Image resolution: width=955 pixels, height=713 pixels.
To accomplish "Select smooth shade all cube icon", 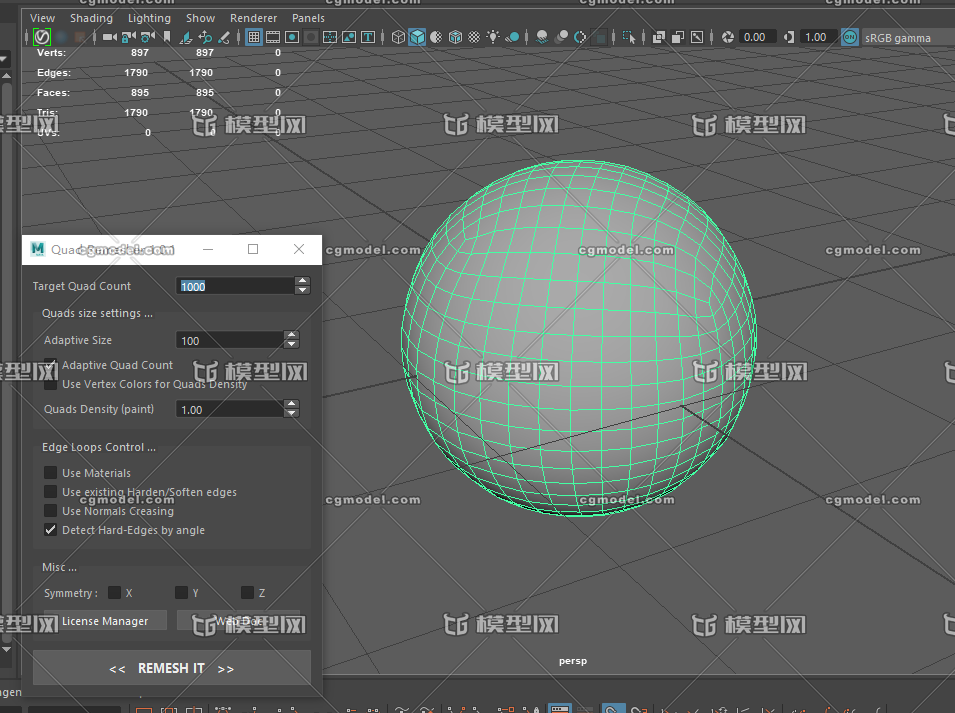I will pos(417,37).
